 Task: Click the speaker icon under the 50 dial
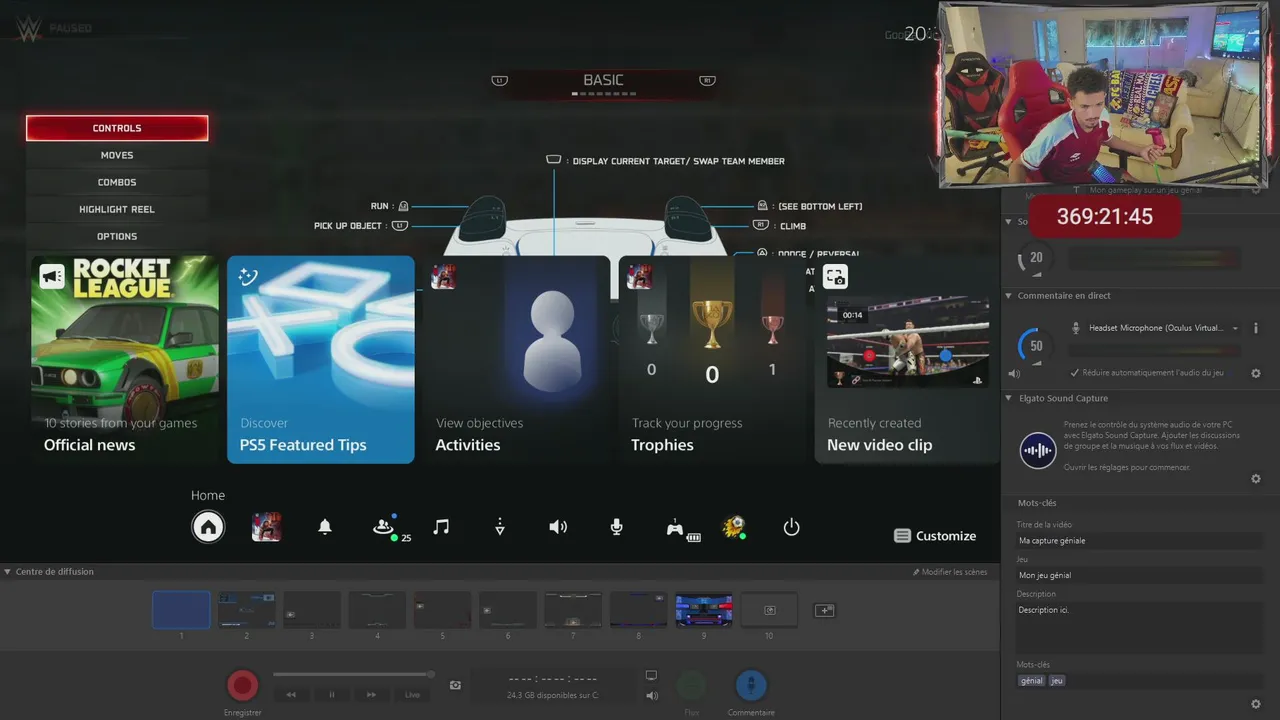coord(1014,373)
